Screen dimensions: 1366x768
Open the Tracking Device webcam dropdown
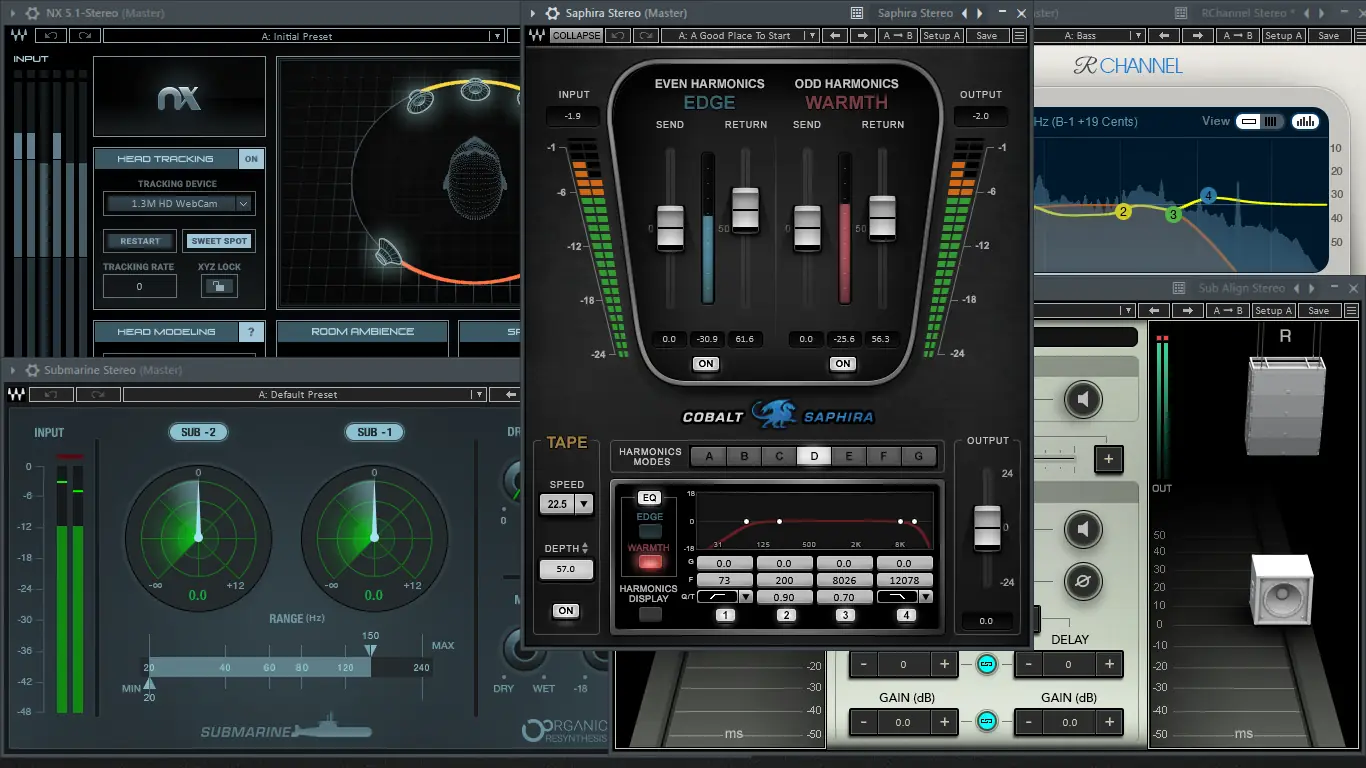pyautogui.click(x=179, y=203)
